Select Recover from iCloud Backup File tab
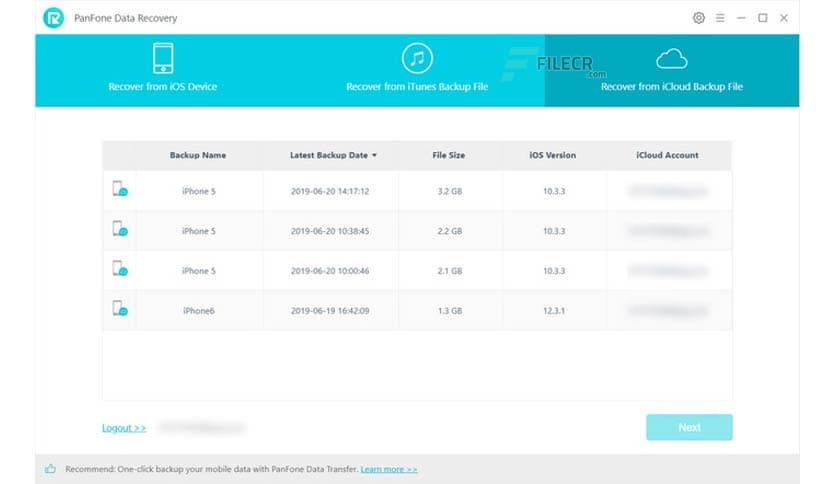The image size is (836, 484). pyautogui.click(x=672, y=70)
